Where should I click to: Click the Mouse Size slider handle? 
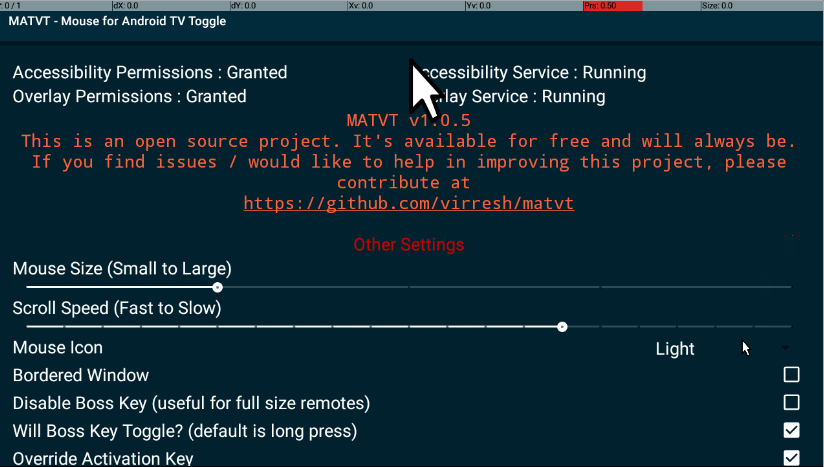click(x=218, y=287)
